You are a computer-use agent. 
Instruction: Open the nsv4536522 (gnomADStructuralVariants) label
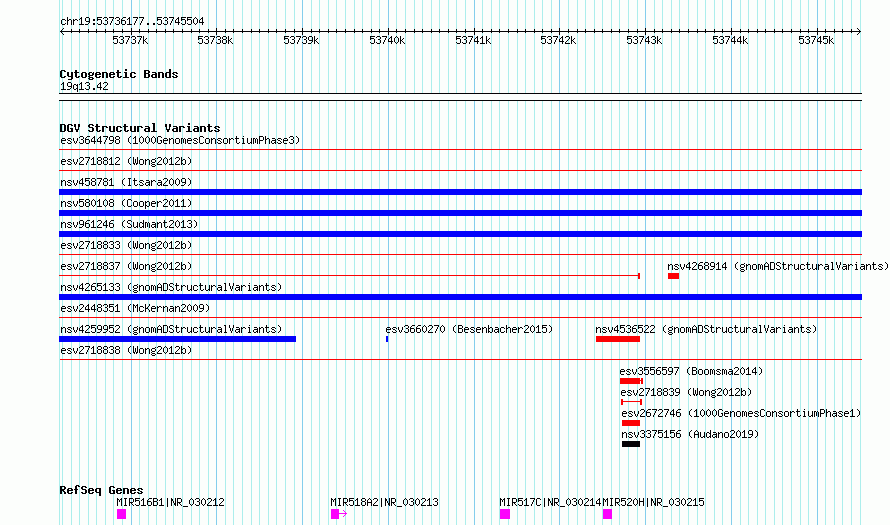click(x=706, y=329)
